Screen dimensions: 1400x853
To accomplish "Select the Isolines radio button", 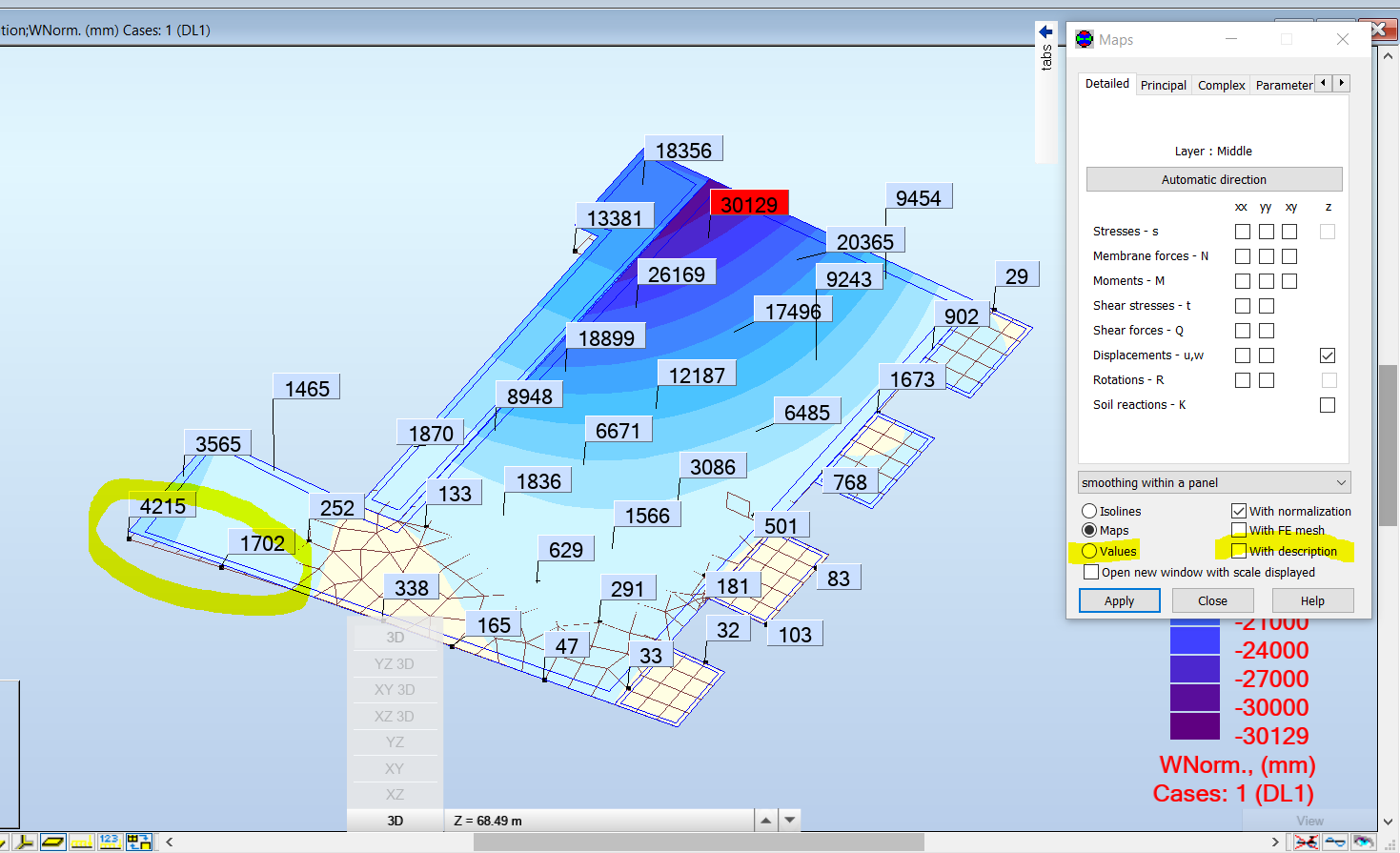I will 1089,512.
